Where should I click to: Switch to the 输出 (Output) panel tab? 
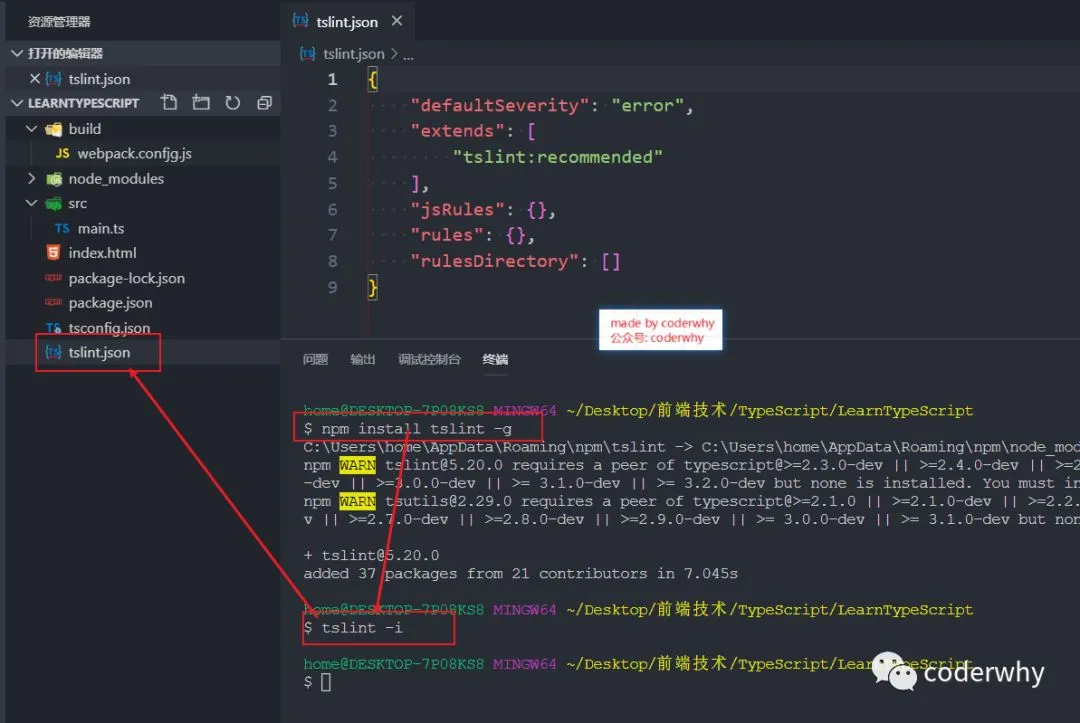(362, 359)
